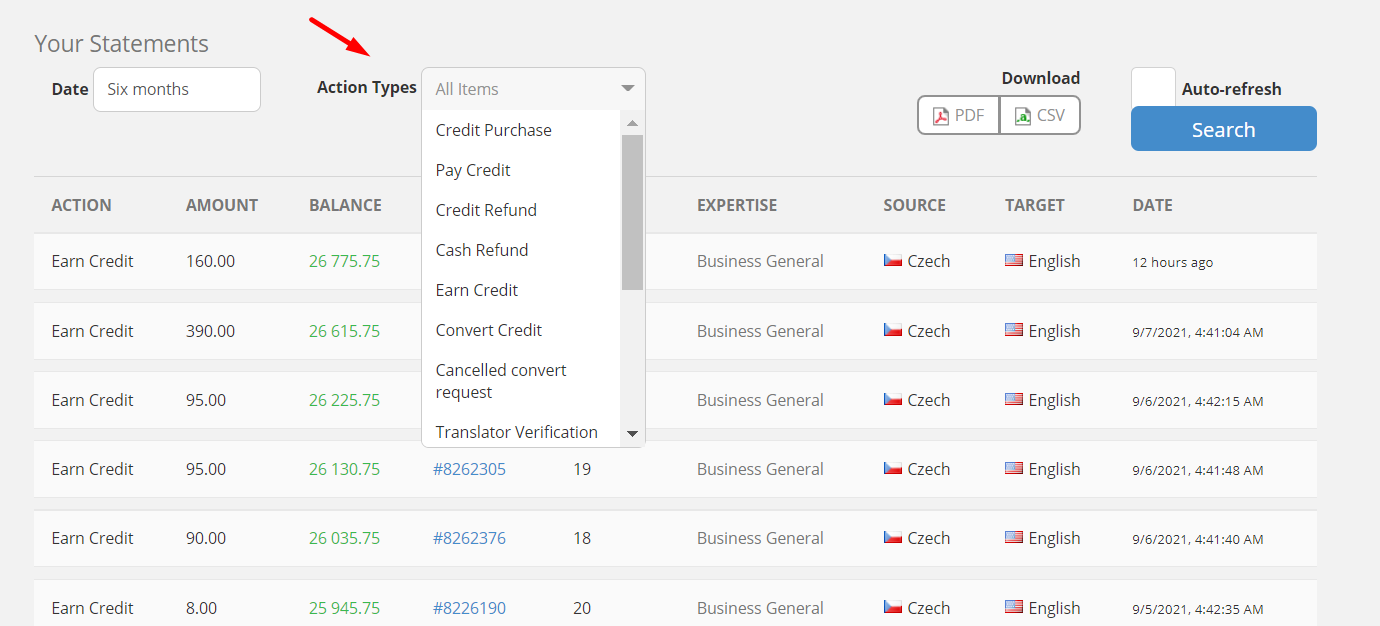Open job link #8262305
The image size is (1380, 626).
click(x=469, y=469)
